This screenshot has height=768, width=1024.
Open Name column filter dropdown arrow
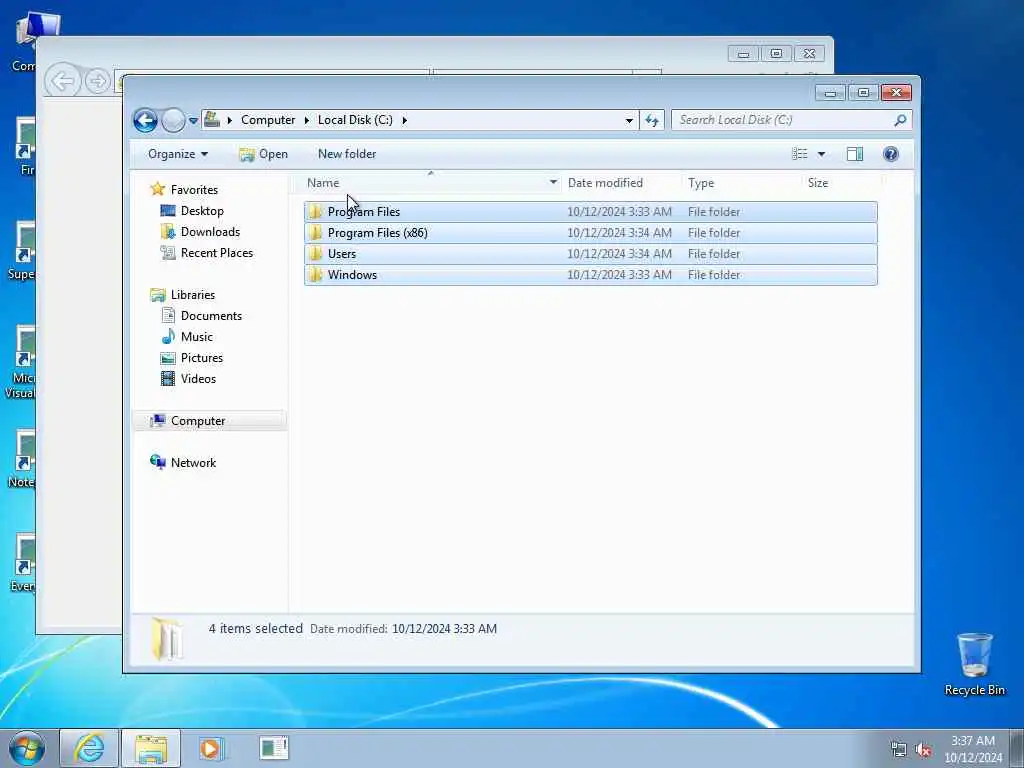tap(553, 183)
